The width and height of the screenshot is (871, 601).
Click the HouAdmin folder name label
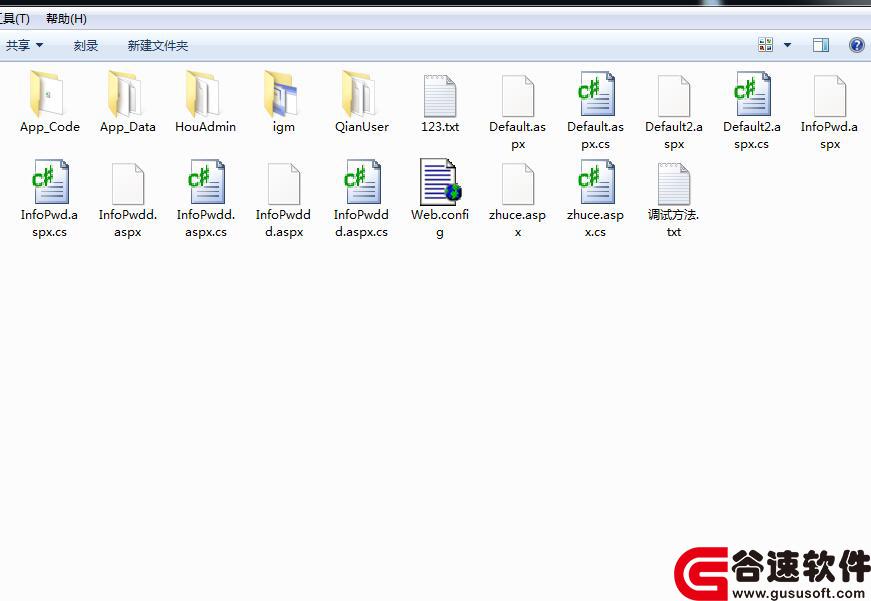206,127
